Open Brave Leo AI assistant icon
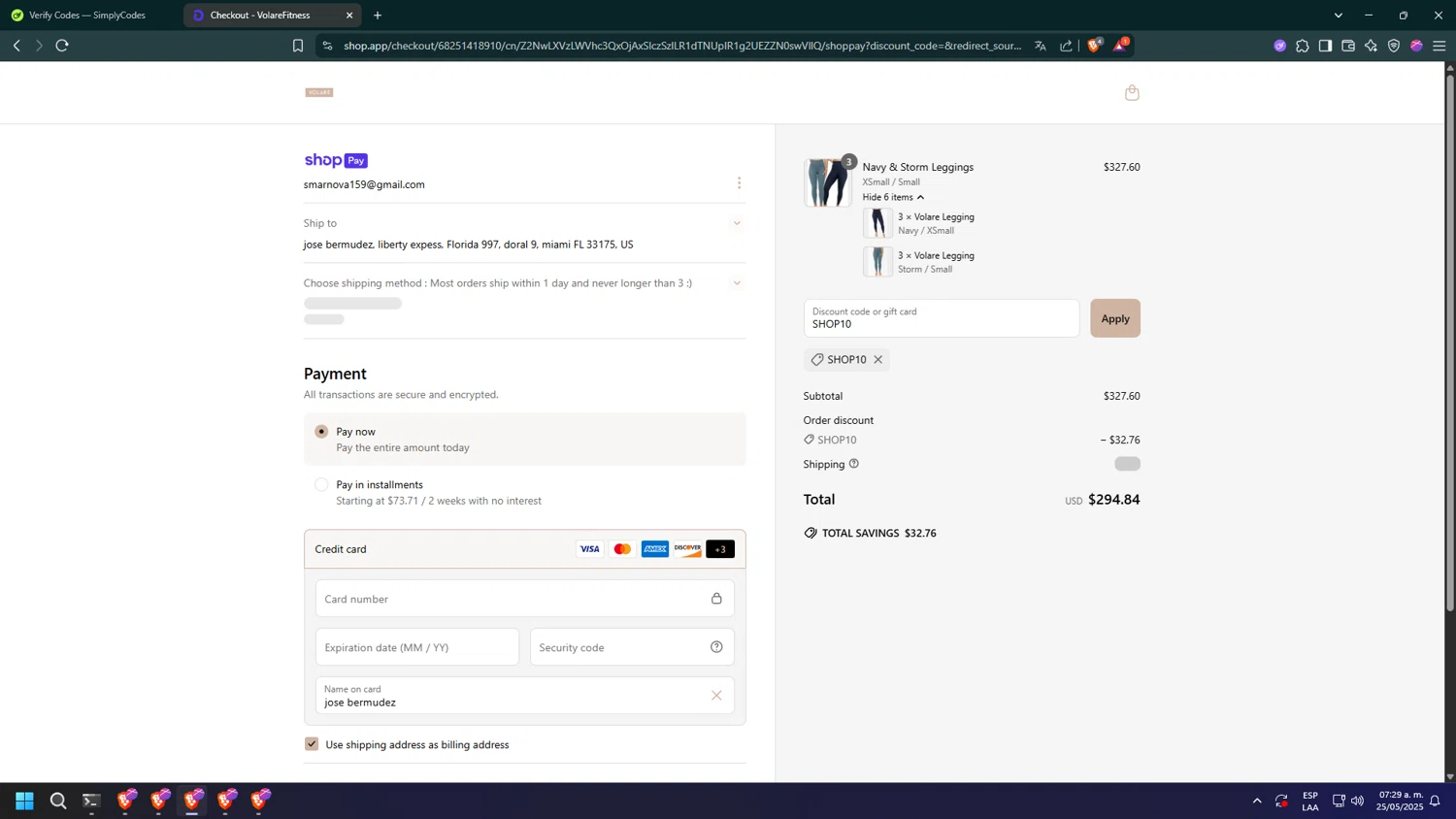Viewport: 1456px width, 819px height. [x=1371, y=46]
